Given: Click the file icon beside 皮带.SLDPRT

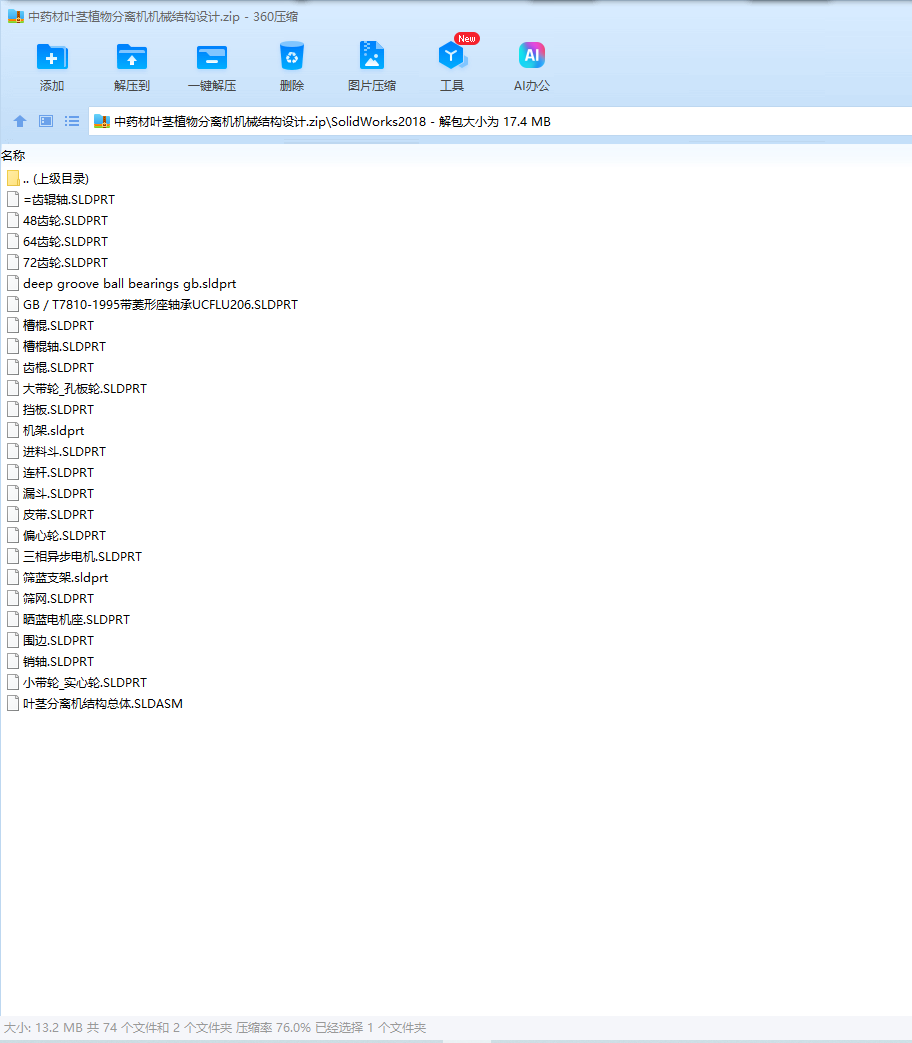Looking at the screenshot, I should pos(13,514).
